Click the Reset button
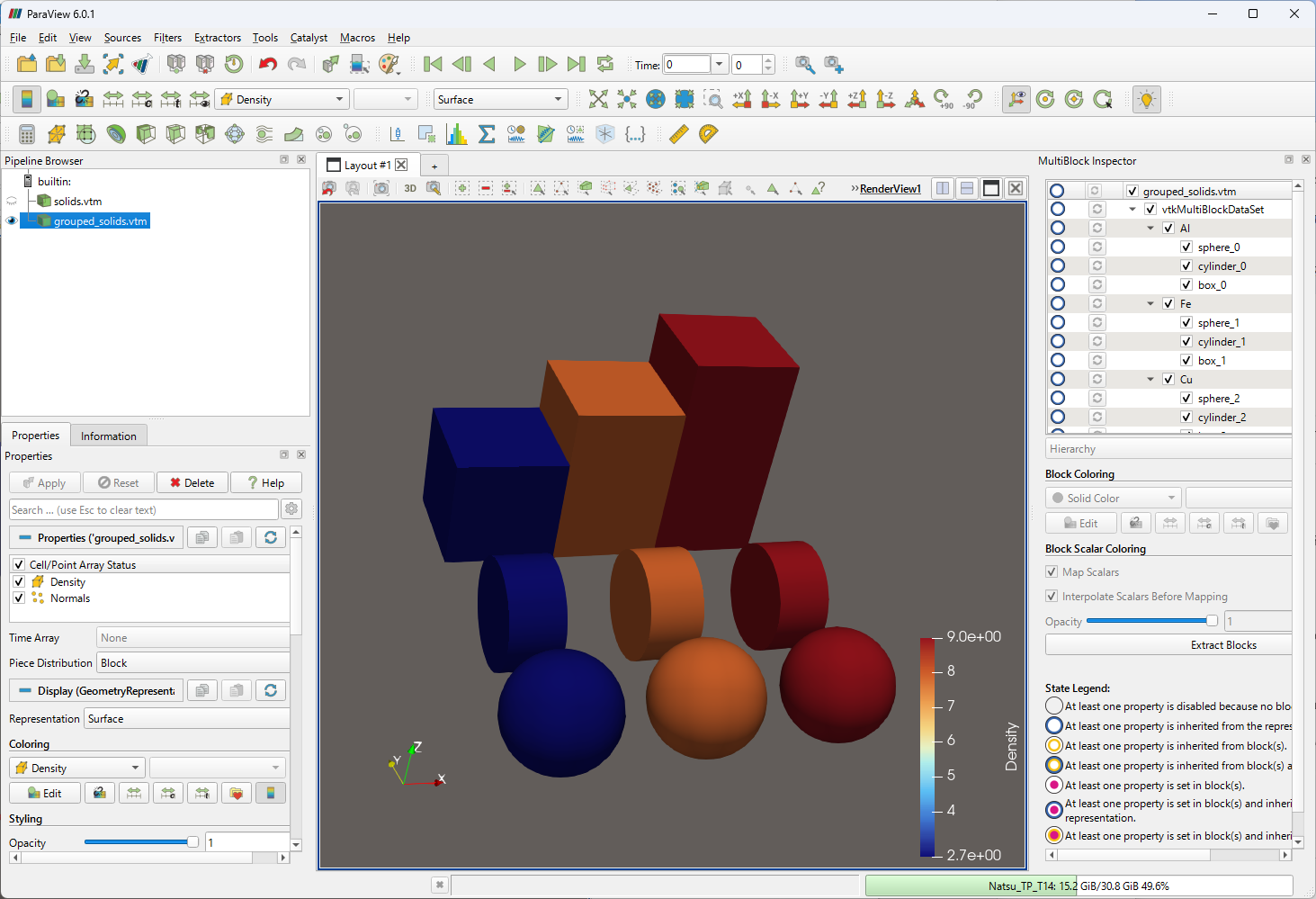The image size is (1316, 899). pyautogui.click(x=119, y=482)
